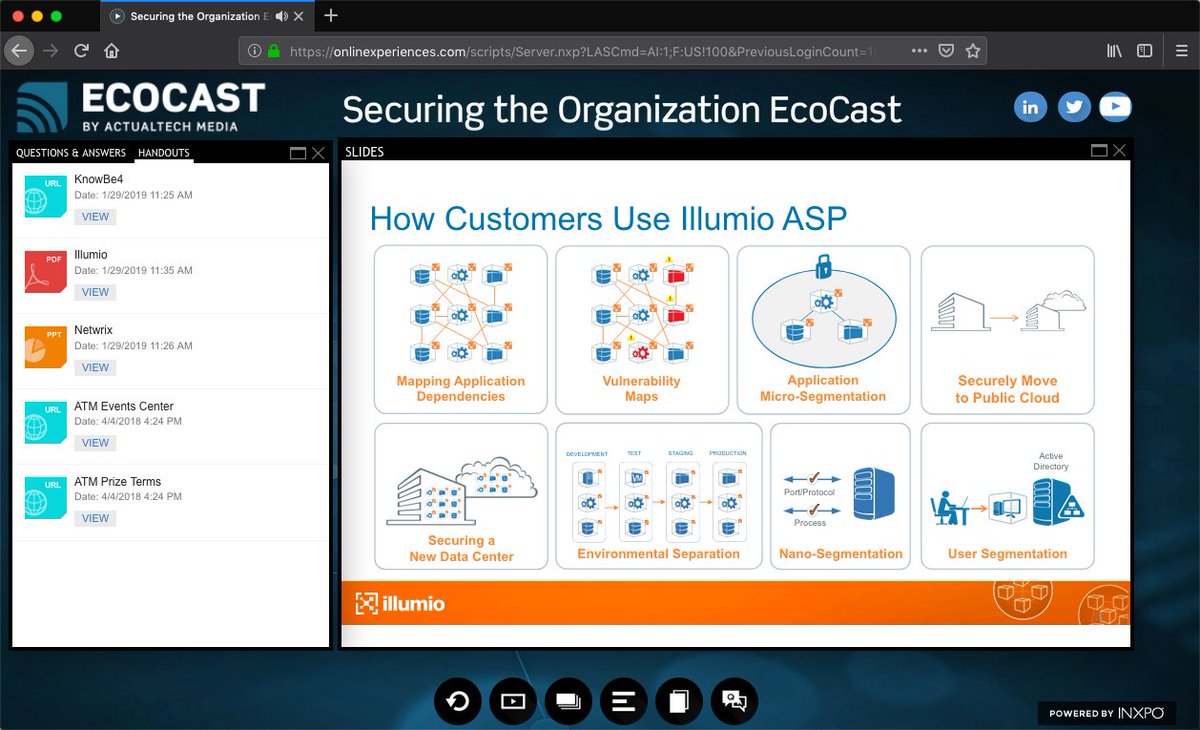Screen dimensions: 1200x730
Task: Open the Firefox Library icon
Action: [x=1114, y=50]
